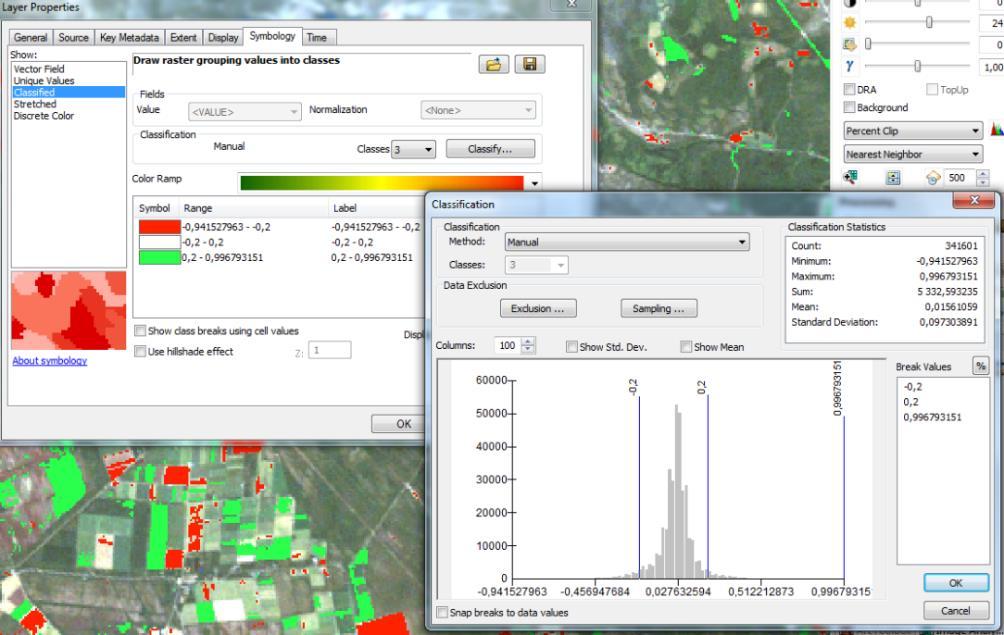Toggle Show Mean checkbox
1004x635 pixels.
click(686, 347)
